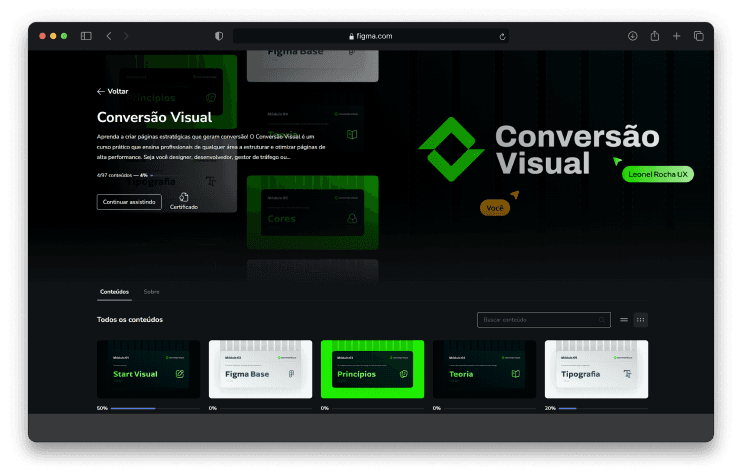Open the Certificado icon
Viewport: 741px width, 475px height.
(184, 201)
